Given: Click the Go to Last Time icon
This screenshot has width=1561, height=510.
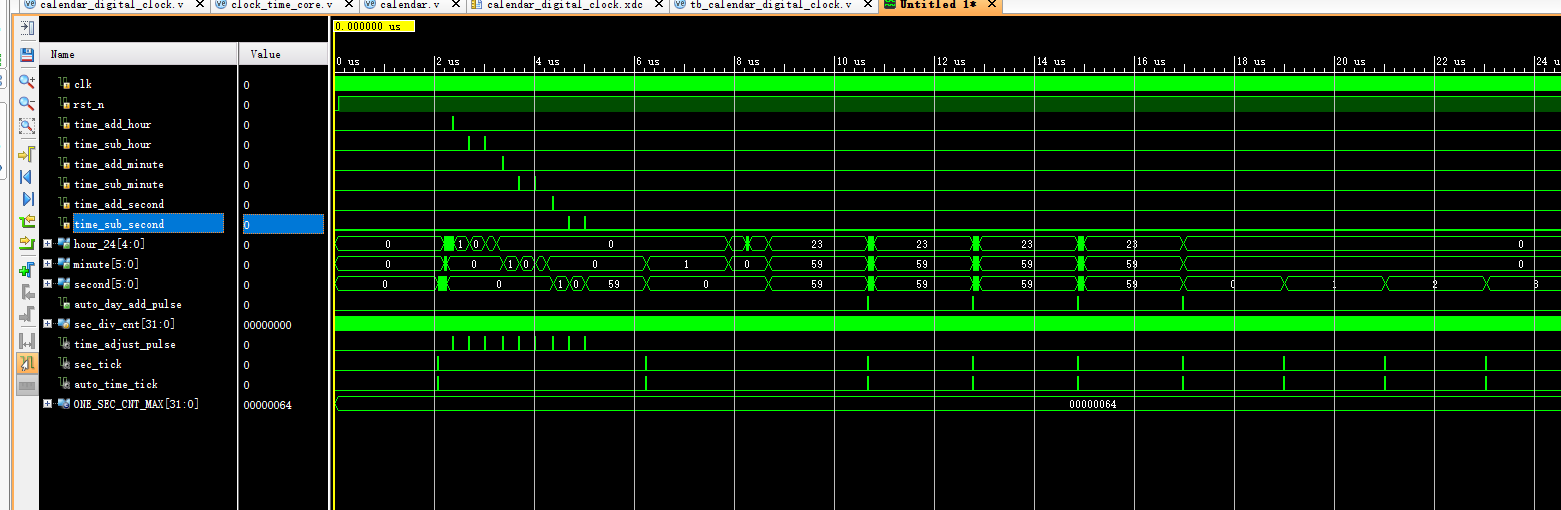Looking at the screenshot, I should coord(27,198).
